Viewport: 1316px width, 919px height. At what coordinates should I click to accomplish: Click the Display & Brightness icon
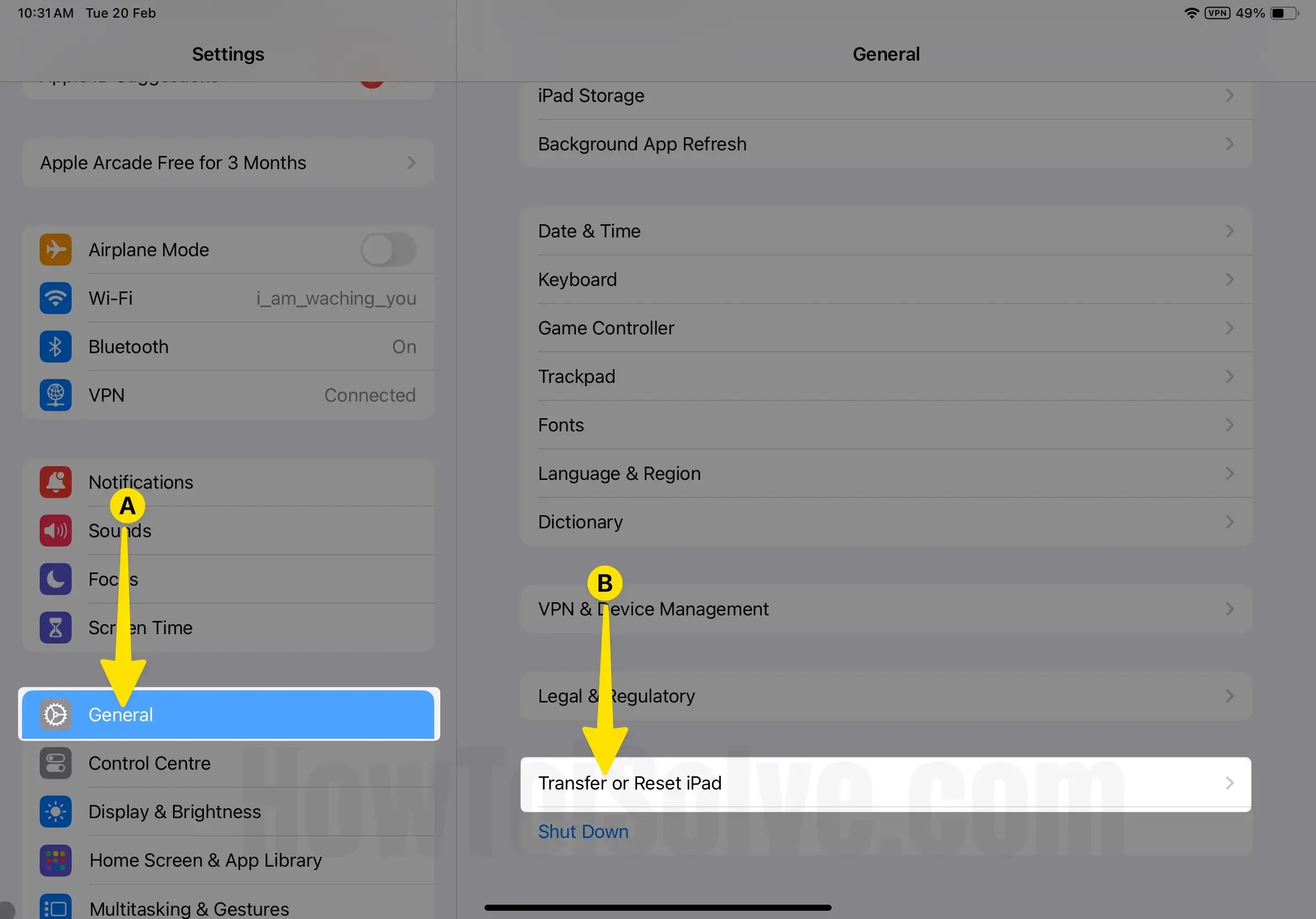coord(55,812)
